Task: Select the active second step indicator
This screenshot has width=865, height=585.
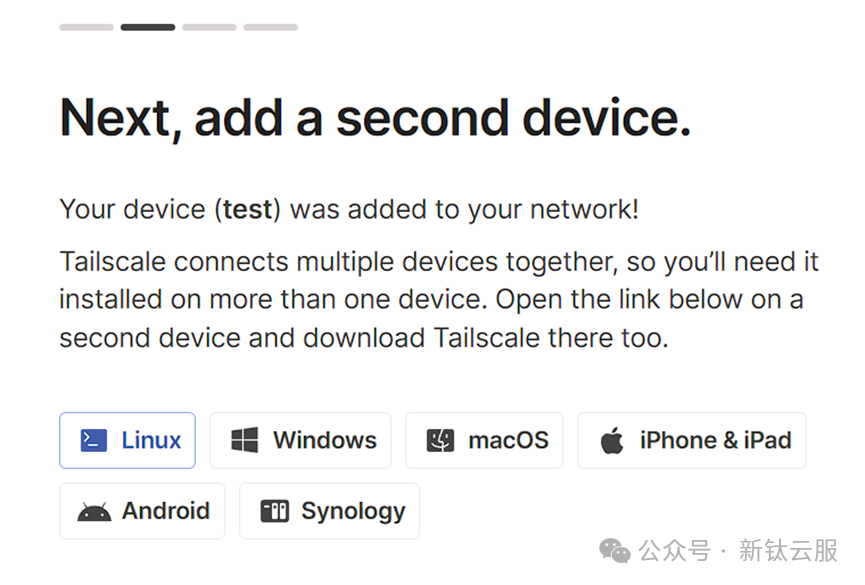Action: [148, 27]
